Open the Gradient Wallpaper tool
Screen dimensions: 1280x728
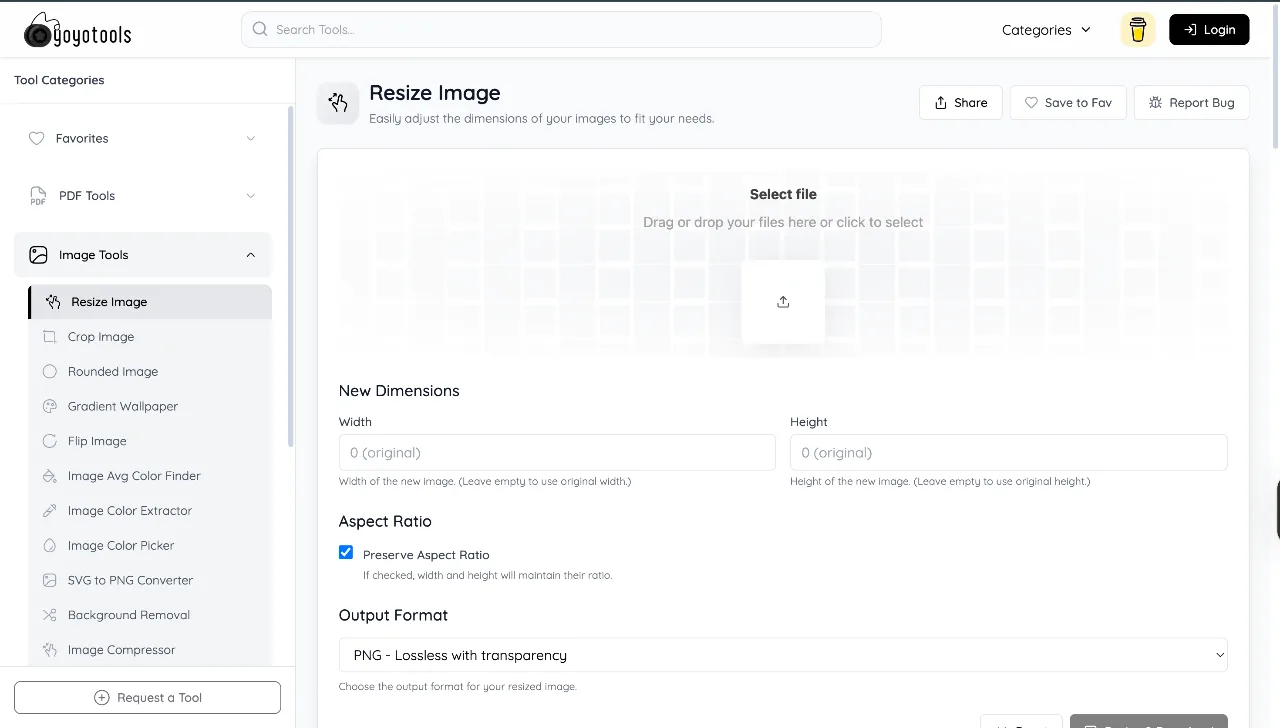point(150,407)
